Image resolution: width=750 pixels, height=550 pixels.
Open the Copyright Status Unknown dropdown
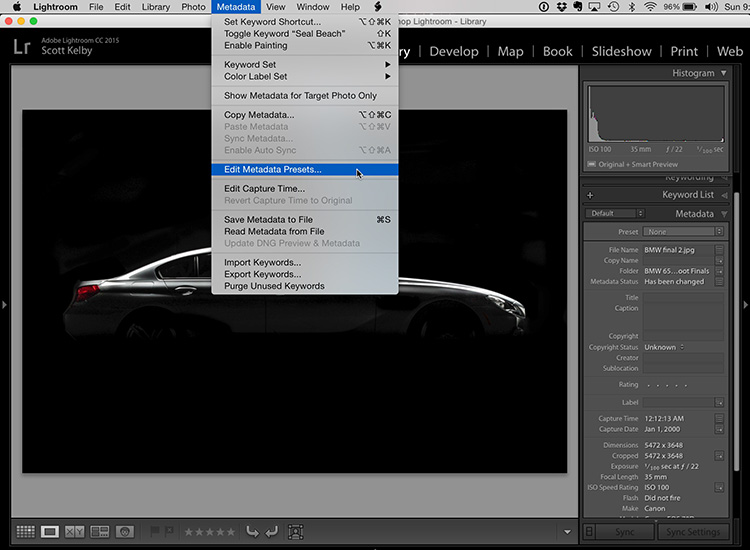point(664,347)
